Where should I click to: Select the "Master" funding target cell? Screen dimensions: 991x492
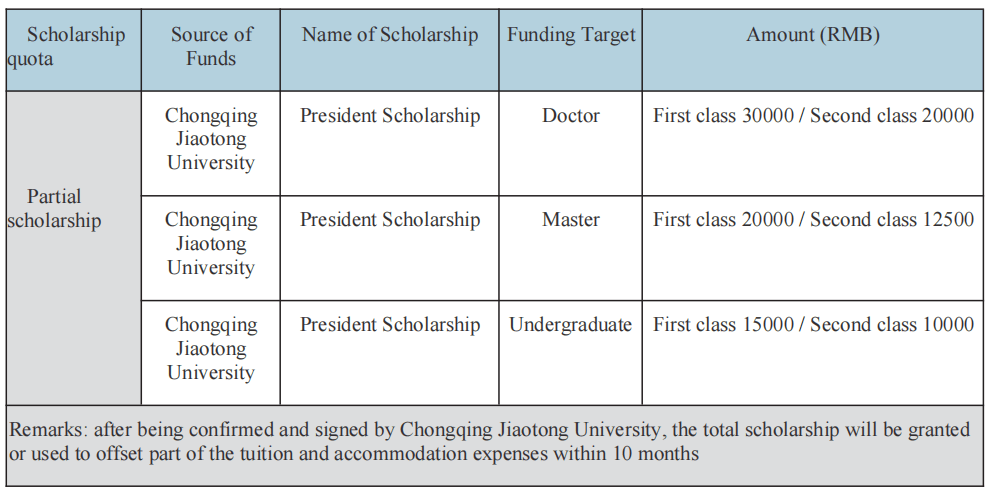point(571,220)
